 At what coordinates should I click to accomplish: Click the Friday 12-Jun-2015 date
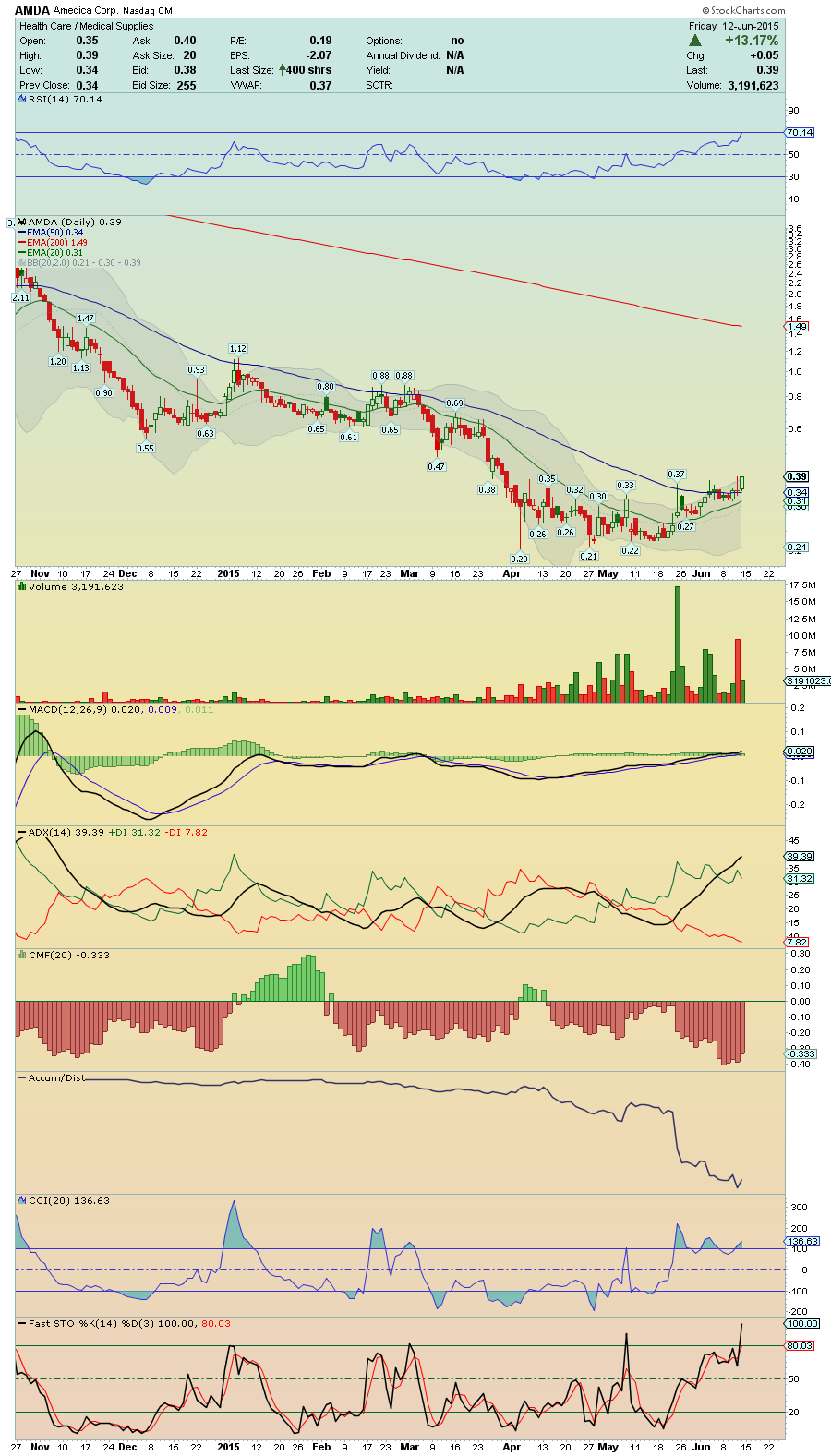[733, 26]
